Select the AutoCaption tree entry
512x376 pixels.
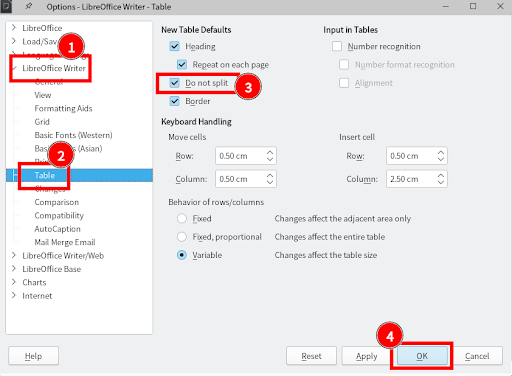coord(57,229)
